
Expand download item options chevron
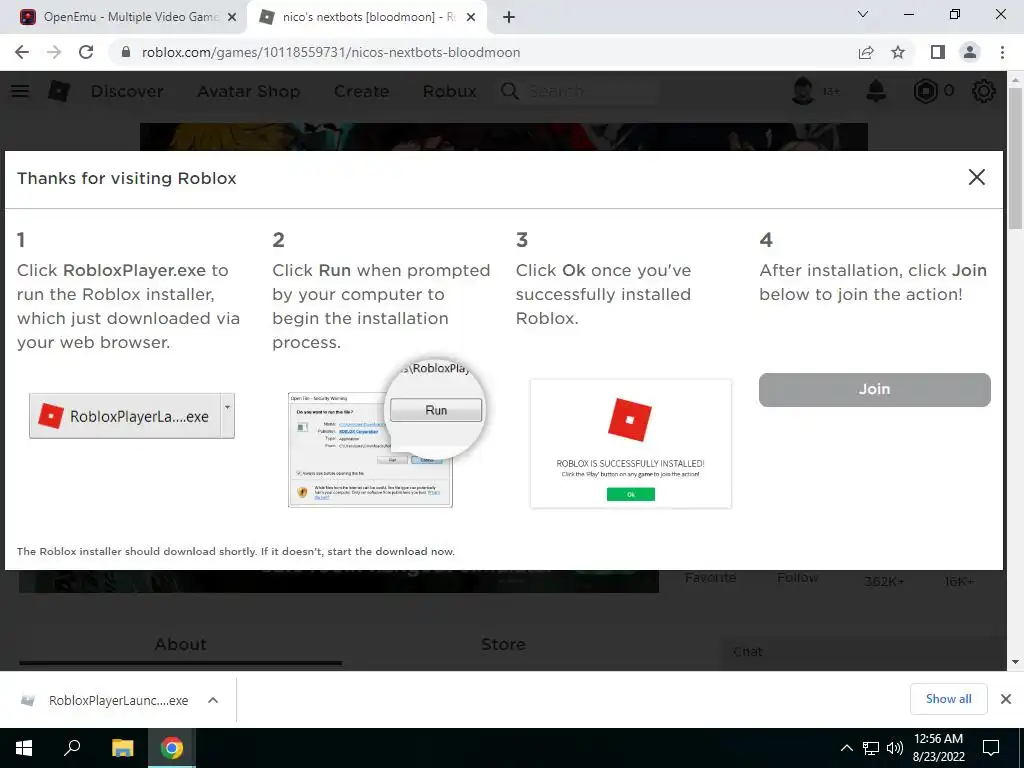click(213, 700)
